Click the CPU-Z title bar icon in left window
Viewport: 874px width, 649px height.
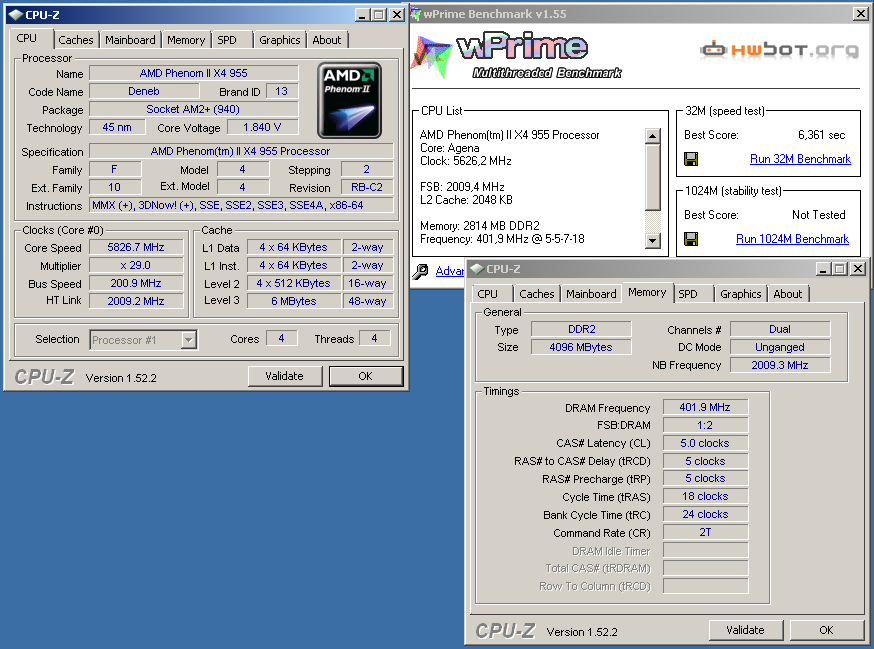[16, 15]
